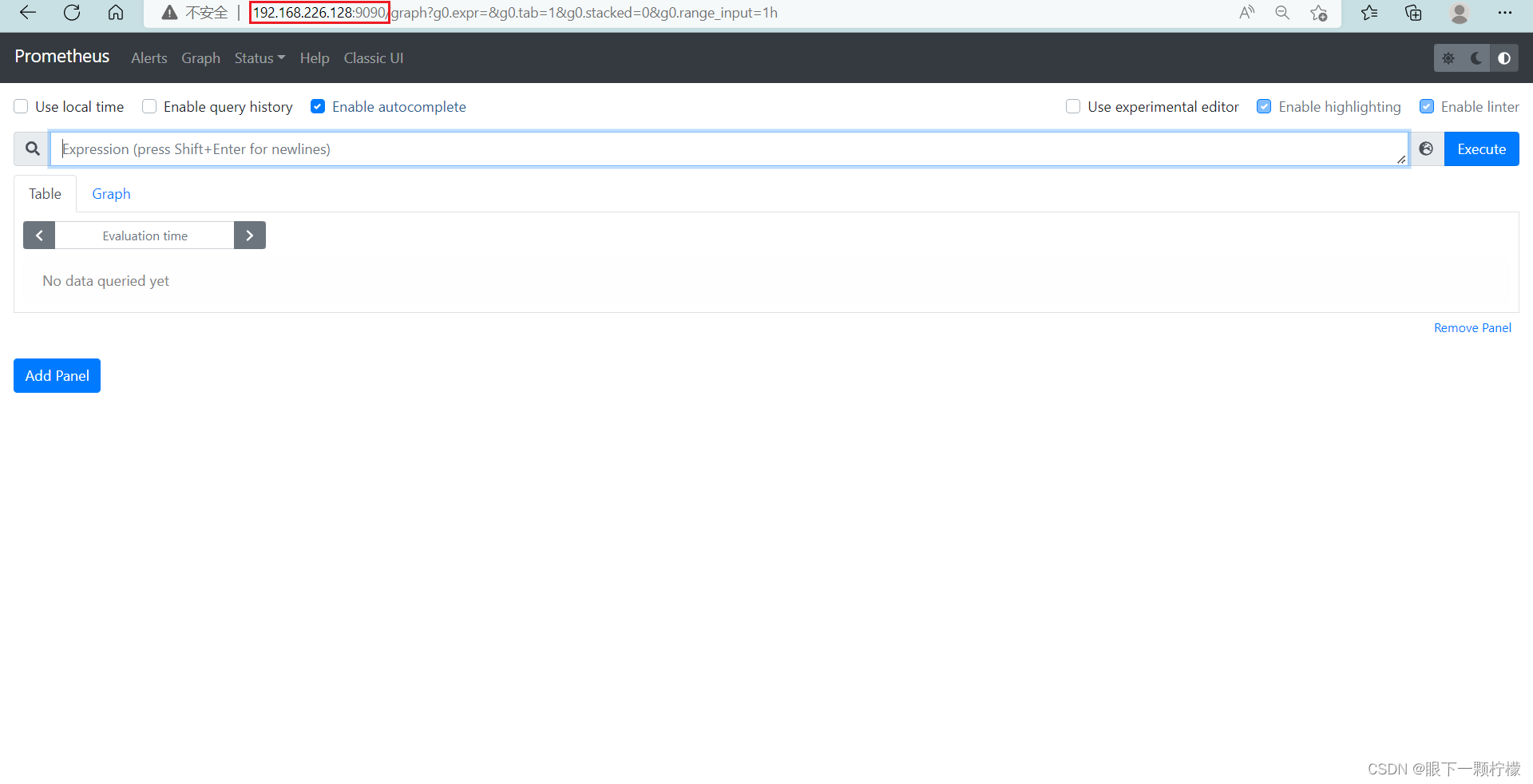
Task: Switch to light theme sun icon
Action: (1448, 58)
